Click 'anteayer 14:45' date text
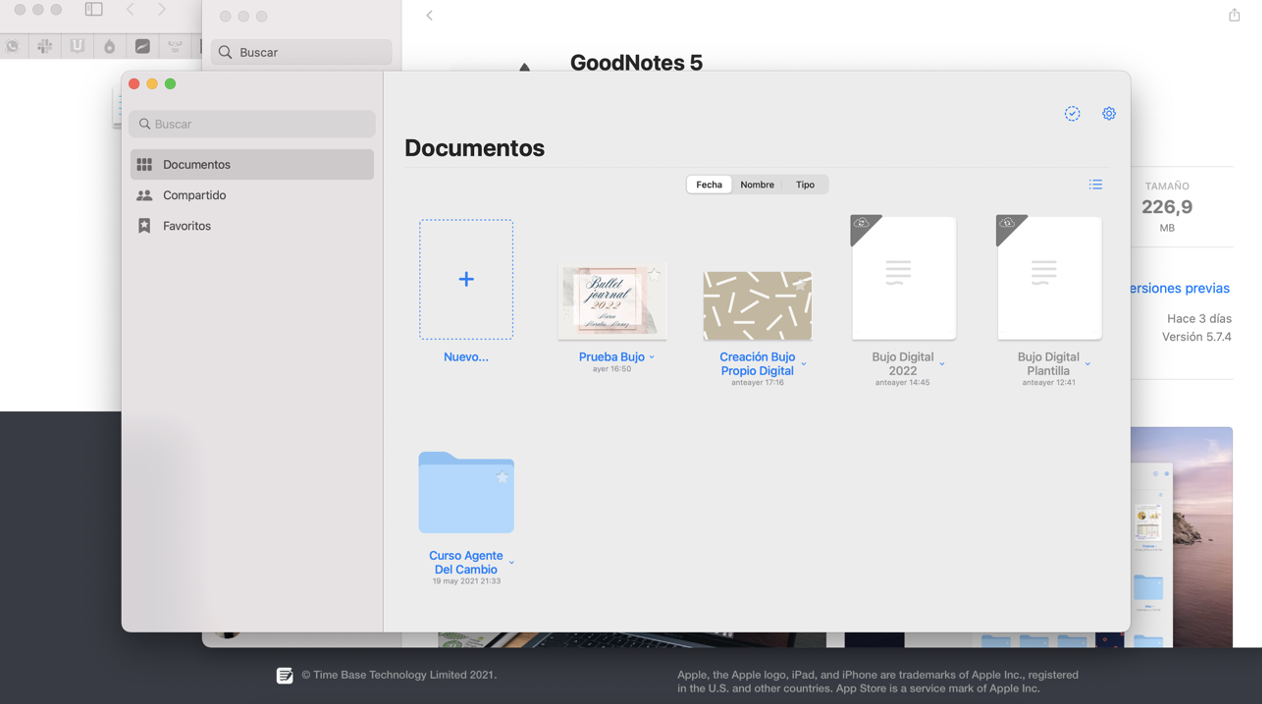 (902, 383)
